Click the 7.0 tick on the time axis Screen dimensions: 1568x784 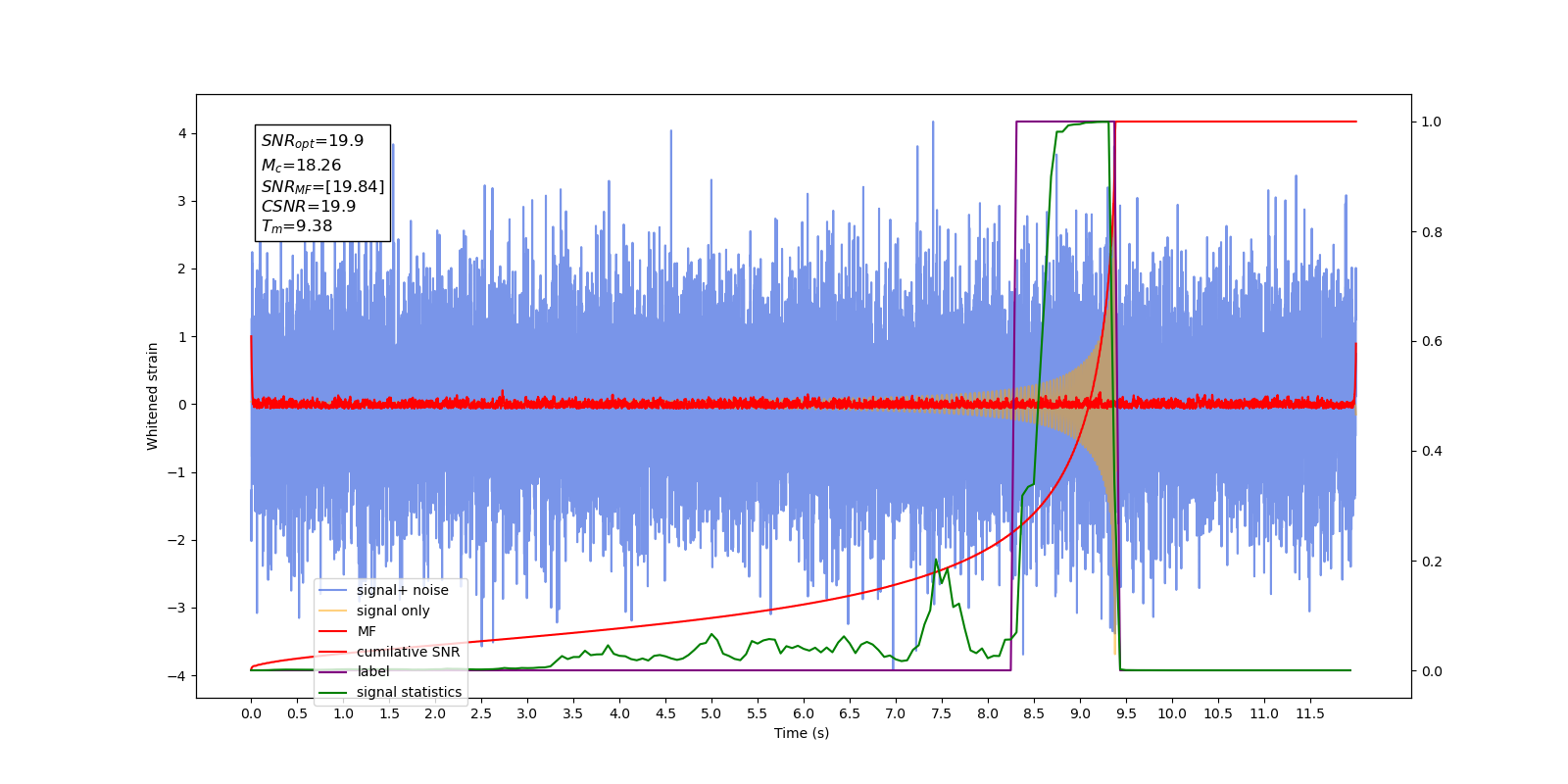click(896, 713)
